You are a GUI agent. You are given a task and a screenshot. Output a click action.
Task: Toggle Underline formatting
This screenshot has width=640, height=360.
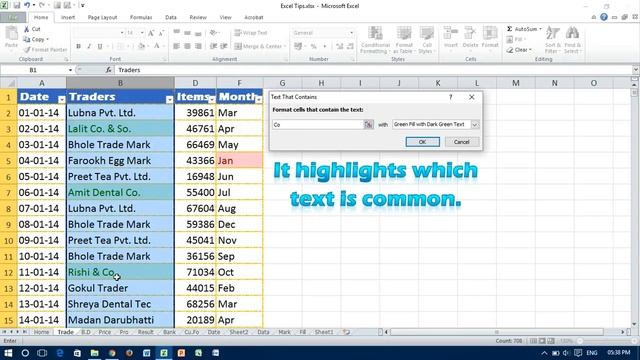100,47
